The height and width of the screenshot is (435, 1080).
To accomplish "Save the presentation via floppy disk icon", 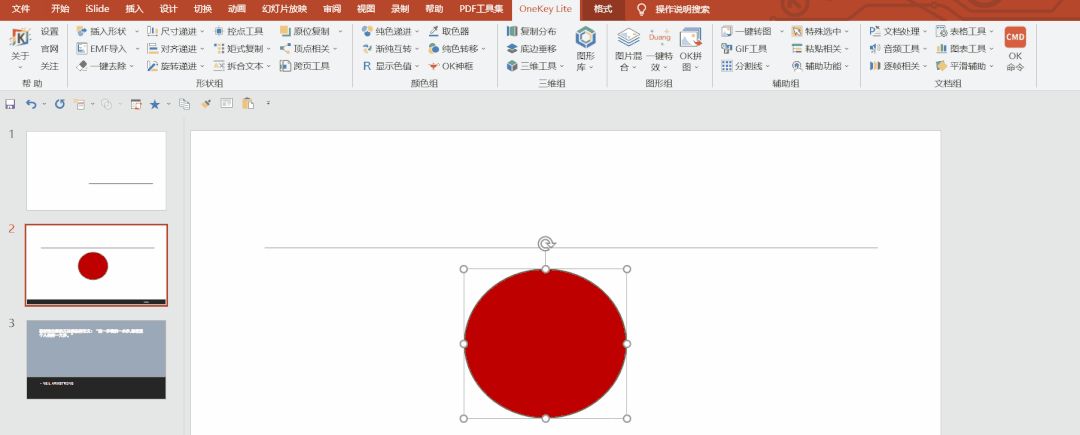I will 10,104.
